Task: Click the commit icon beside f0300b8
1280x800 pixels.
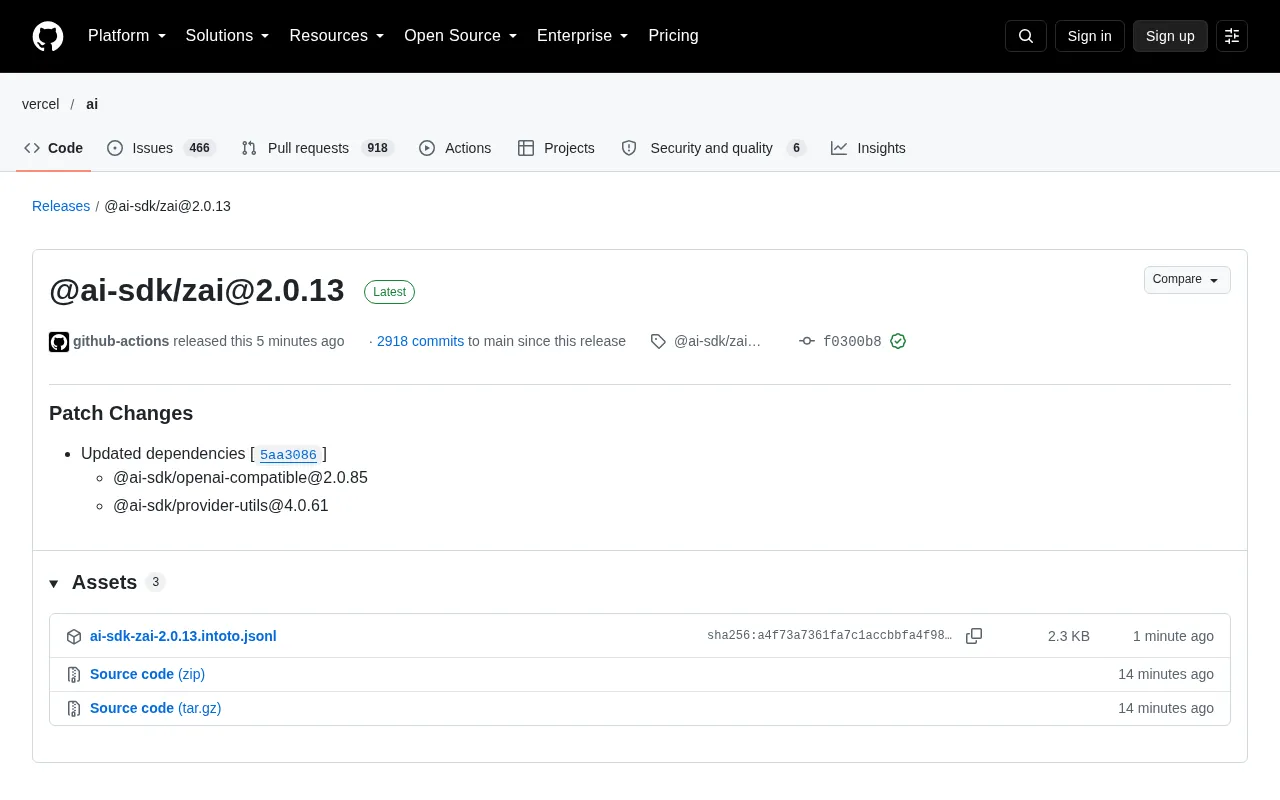Action: pyautogui.click(x=807, y=341)
